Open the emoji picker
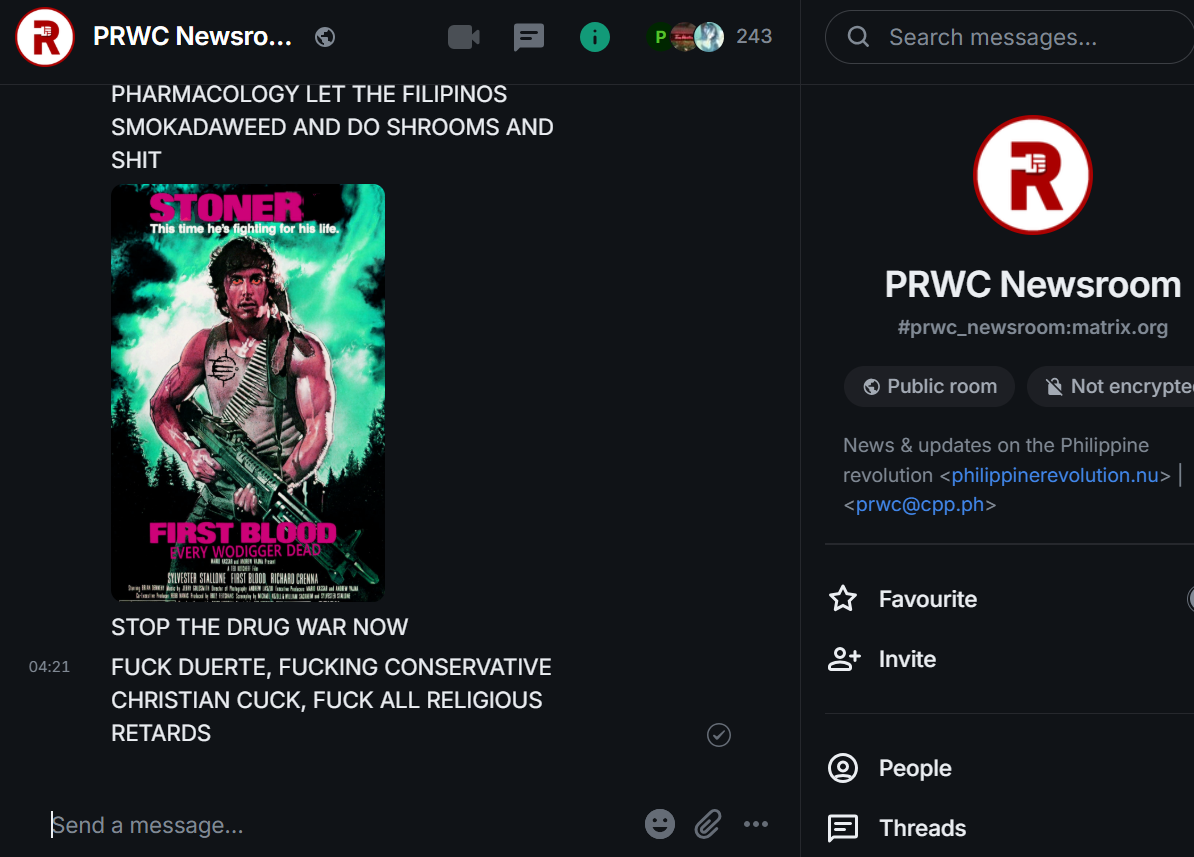The image size is (1194, 857). click(659, 823)
